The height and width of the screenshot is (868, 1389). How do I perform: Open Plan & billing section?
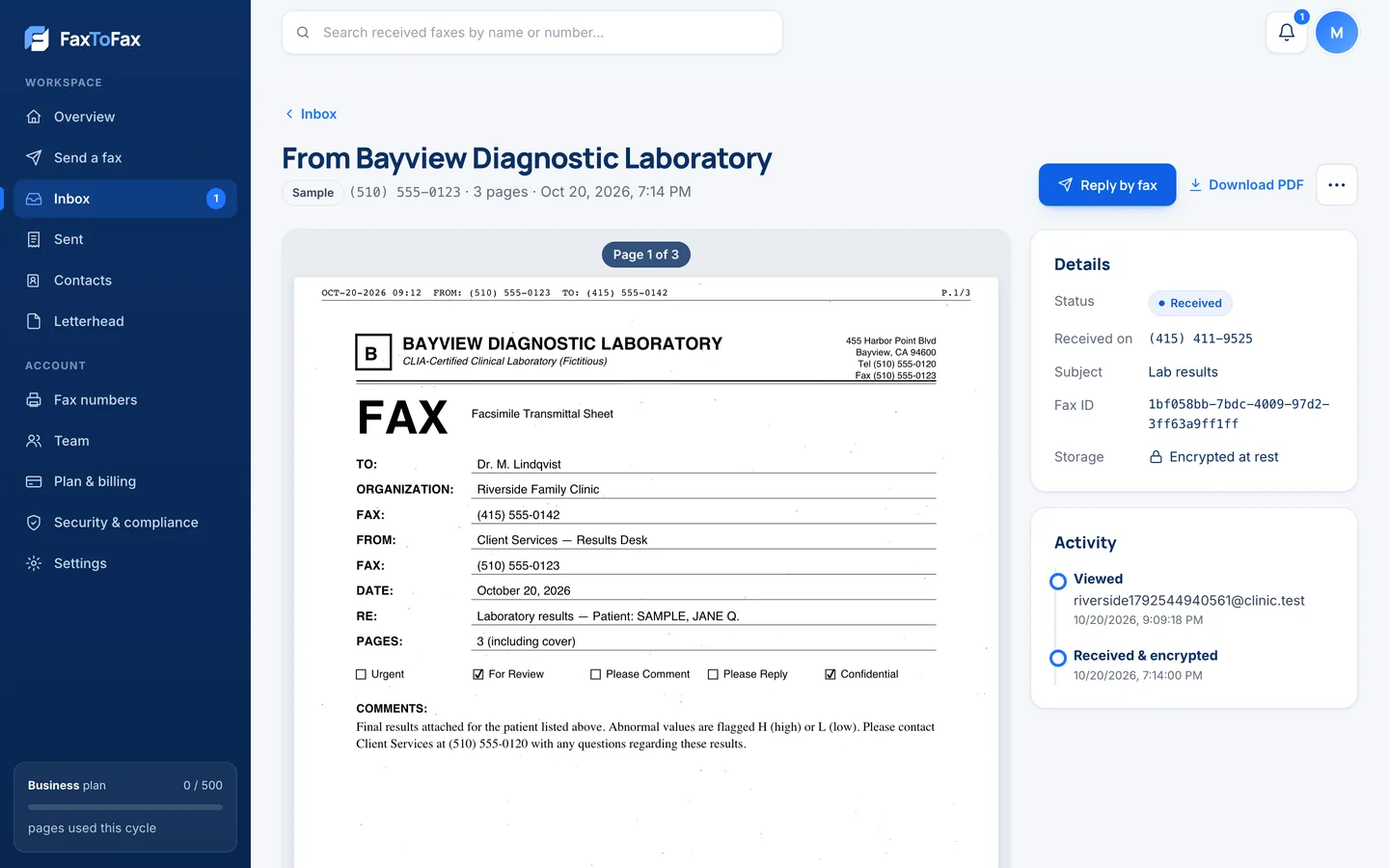point(125,481)
